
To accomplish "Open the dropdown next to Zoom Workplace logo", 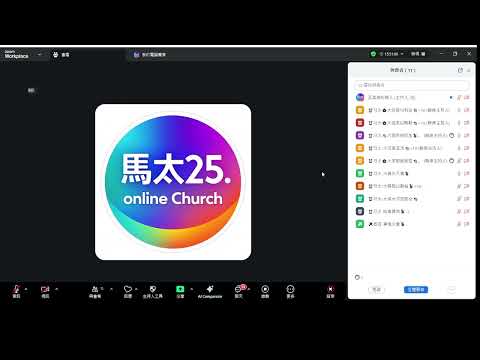I will 39,54.
